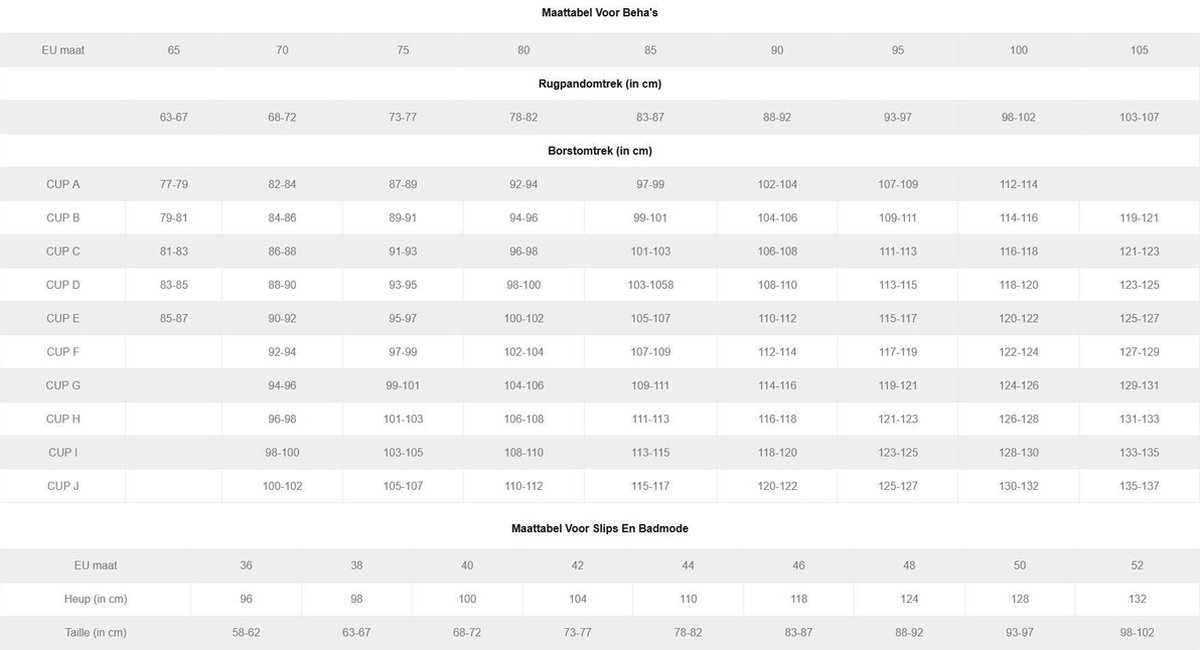Select the "Taille (in cm)" row label

pyautogui.click(x=95, y=632)
